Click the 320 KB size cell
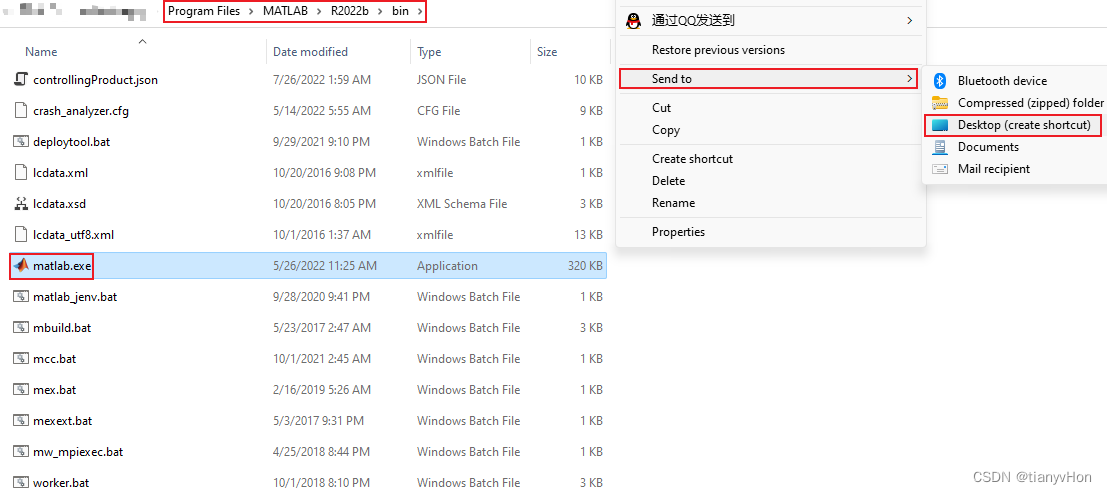The height and width of the screenshot is (494, 1107). point(585,266)
